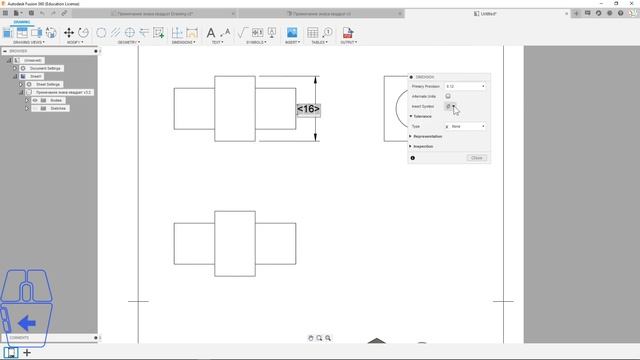Screen dimensions: 640x360
Task: Expand Sheet Settings in browser
Action: (21, 84)
